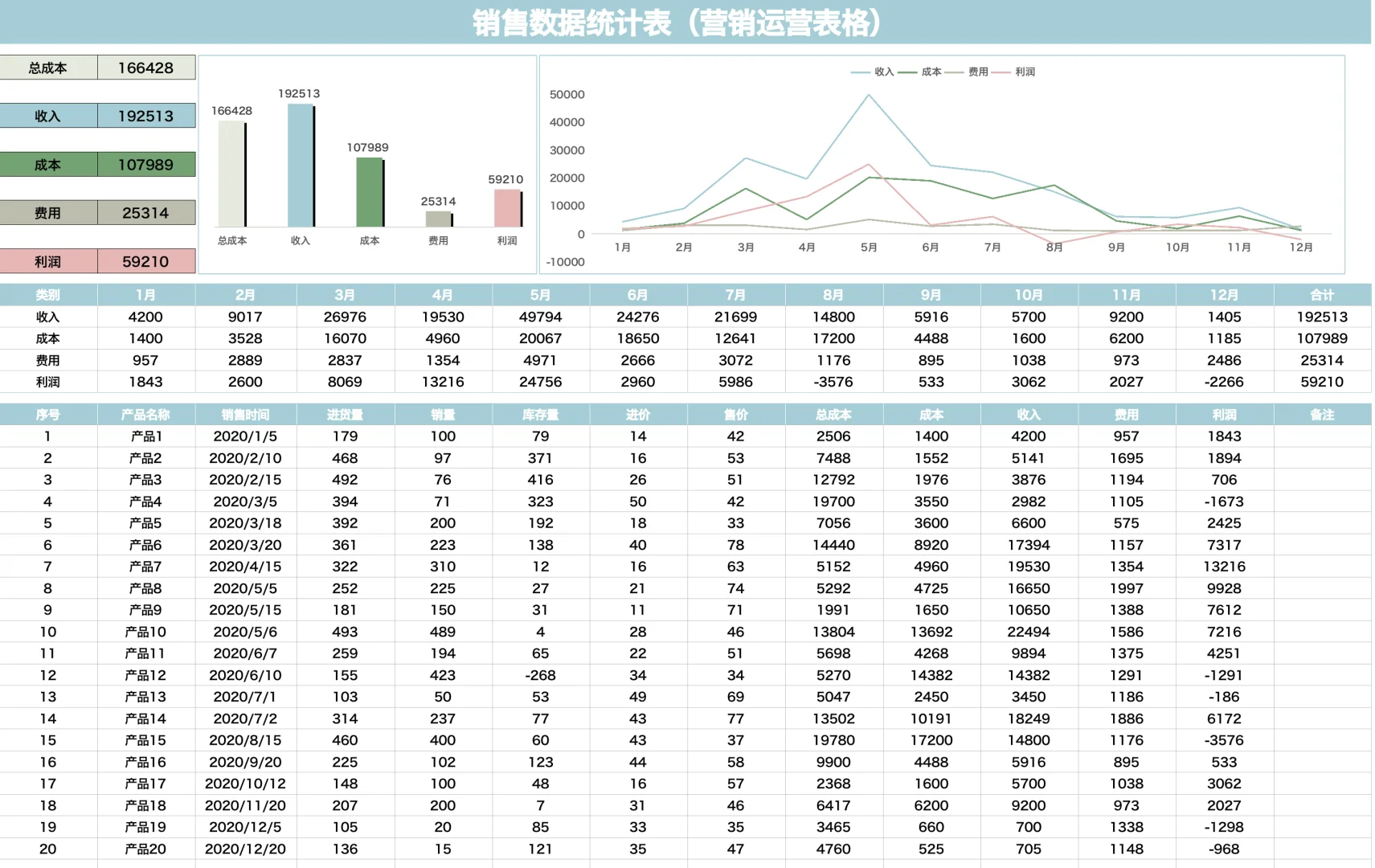Click the pink 利润 bar in chart
This screenshot has width=1375, height=868.
(x=508, y=208)
